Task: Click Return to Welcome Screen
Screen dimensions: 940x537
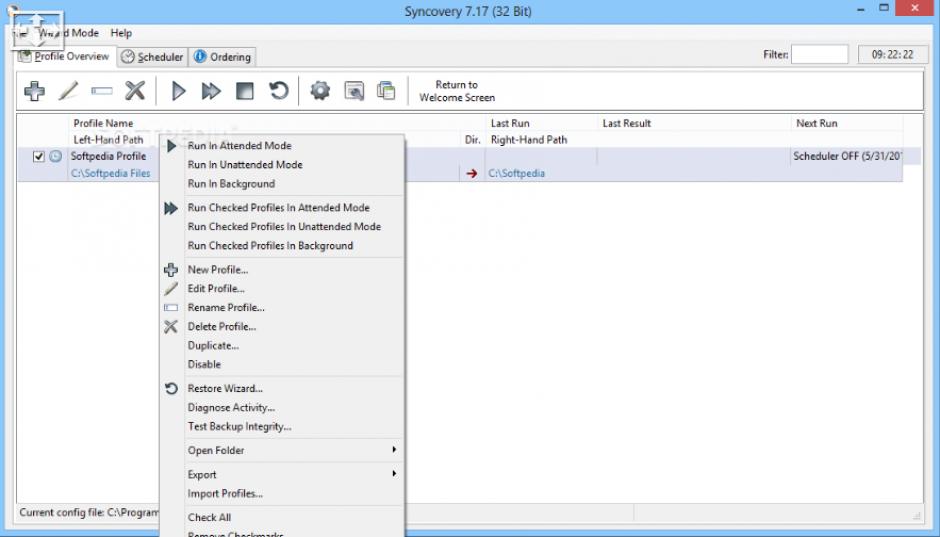Action: tap(457, 91)
